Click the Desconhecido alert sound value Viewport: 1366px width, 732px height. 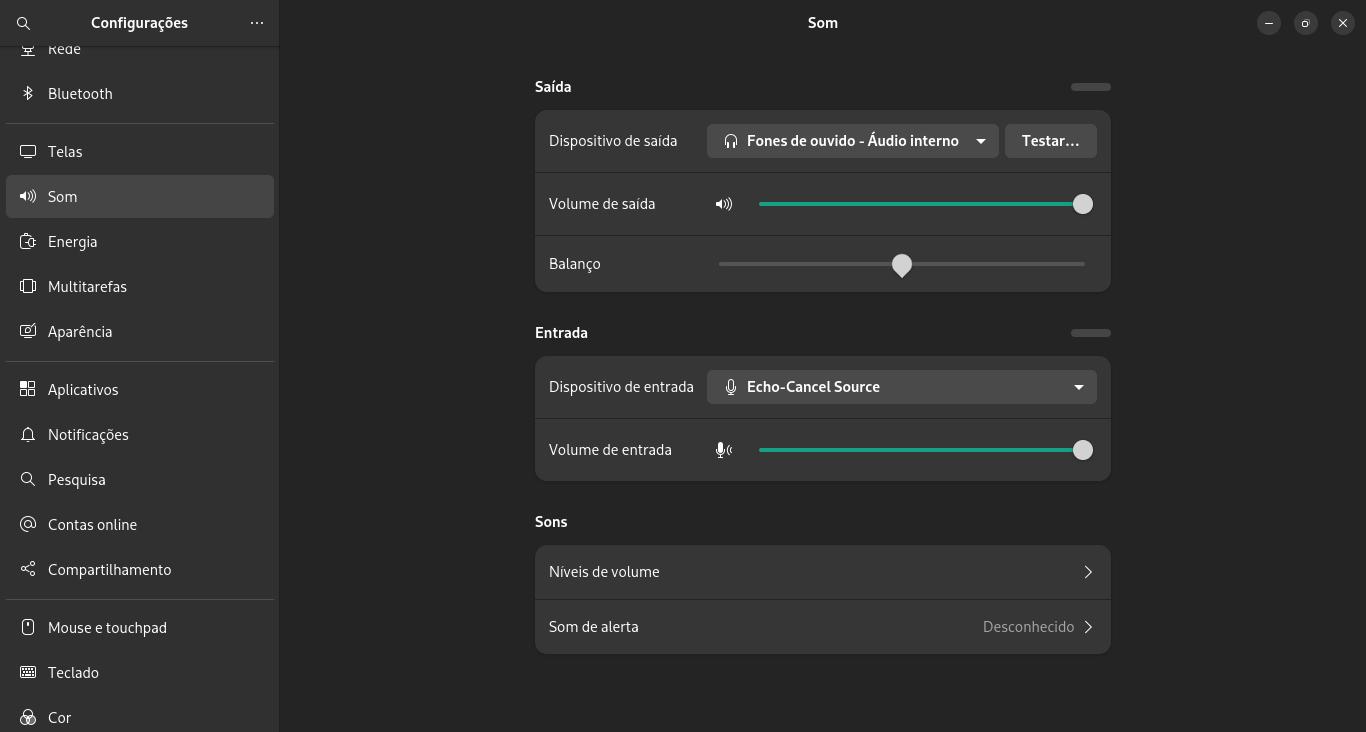point(1028,627)
